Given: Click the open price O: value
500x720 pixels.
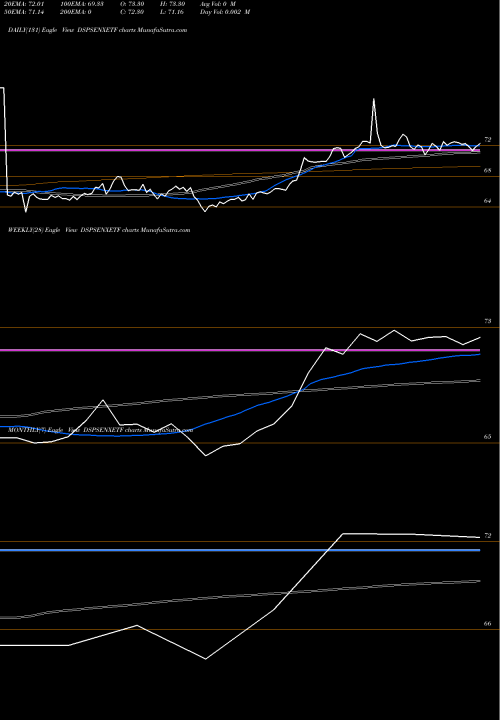Looking at the screenshot, I should point(130,4).
